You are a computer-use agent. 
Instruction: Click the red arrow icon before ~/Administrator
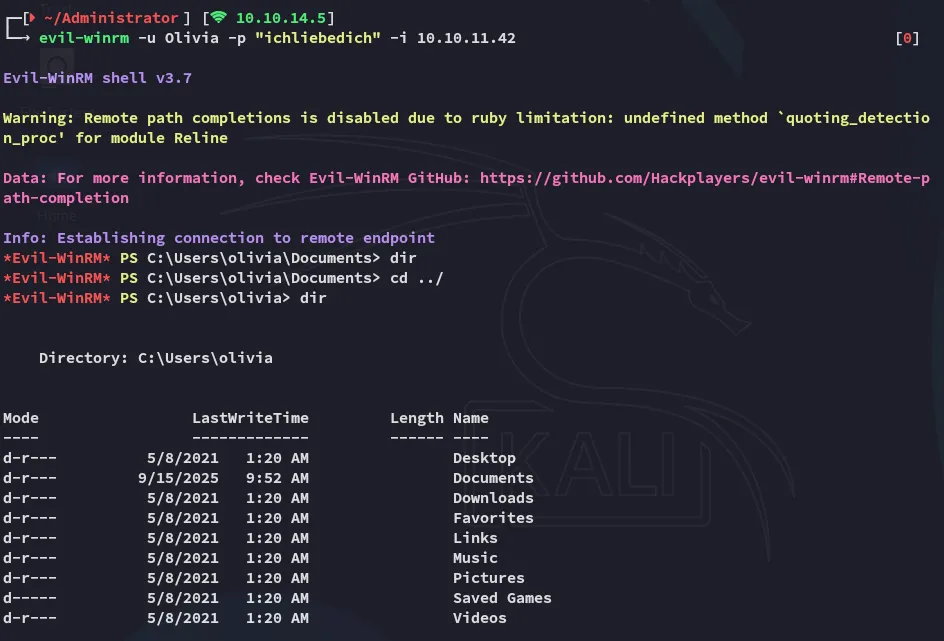(x=33, y=18)
